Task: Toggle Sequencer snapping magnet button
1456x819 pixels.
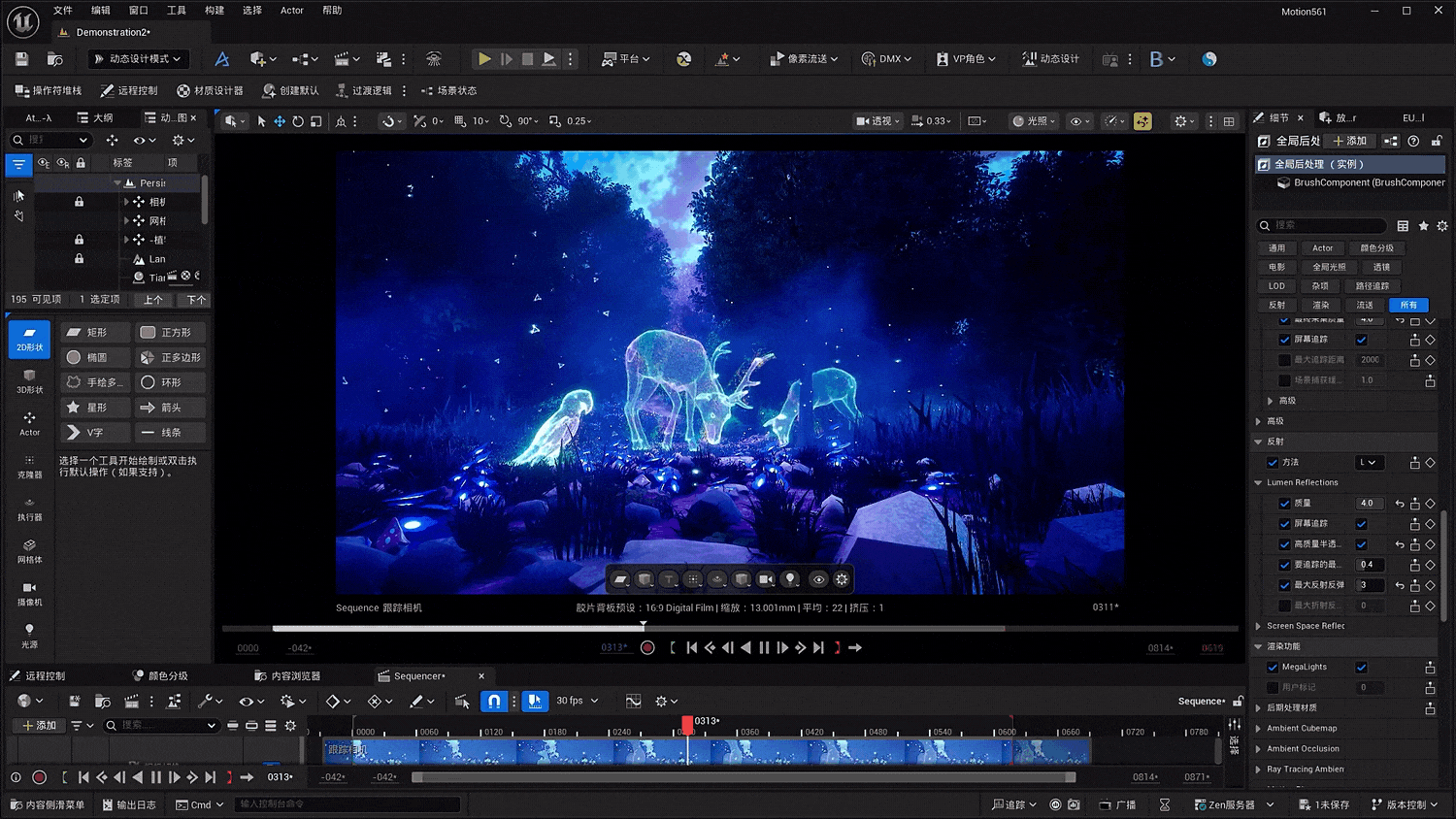Action: (x=494, y=701)
